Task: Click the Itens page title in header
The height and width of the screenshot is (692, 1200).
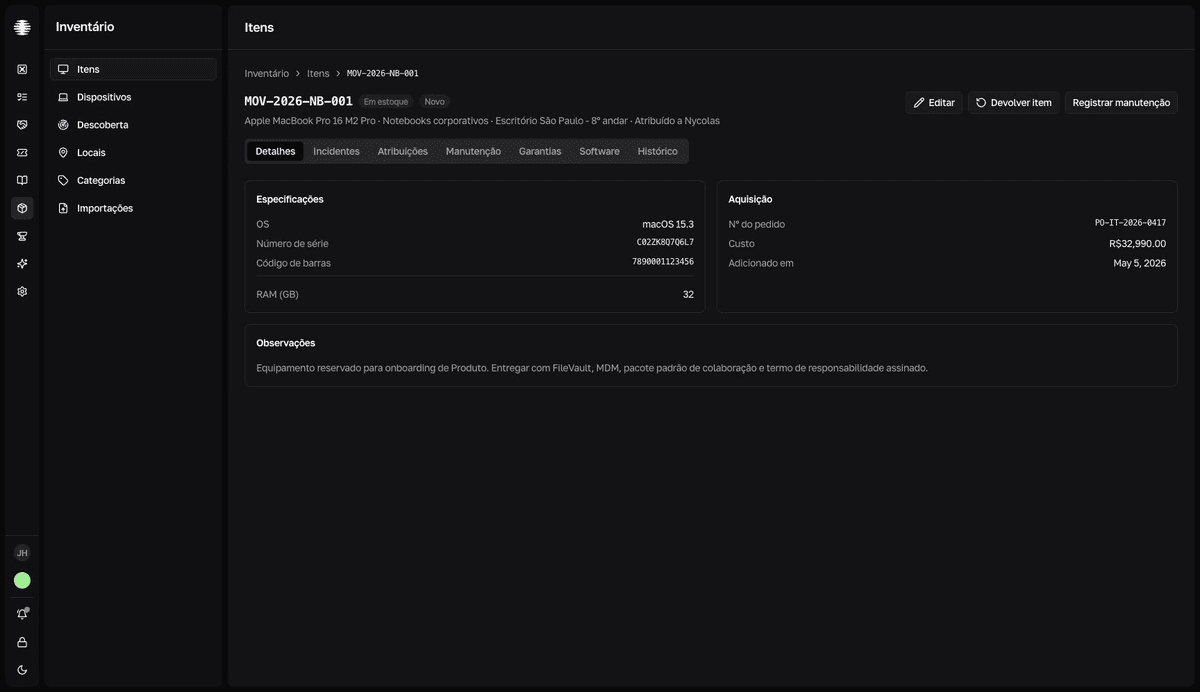Action: coord(259,27)
